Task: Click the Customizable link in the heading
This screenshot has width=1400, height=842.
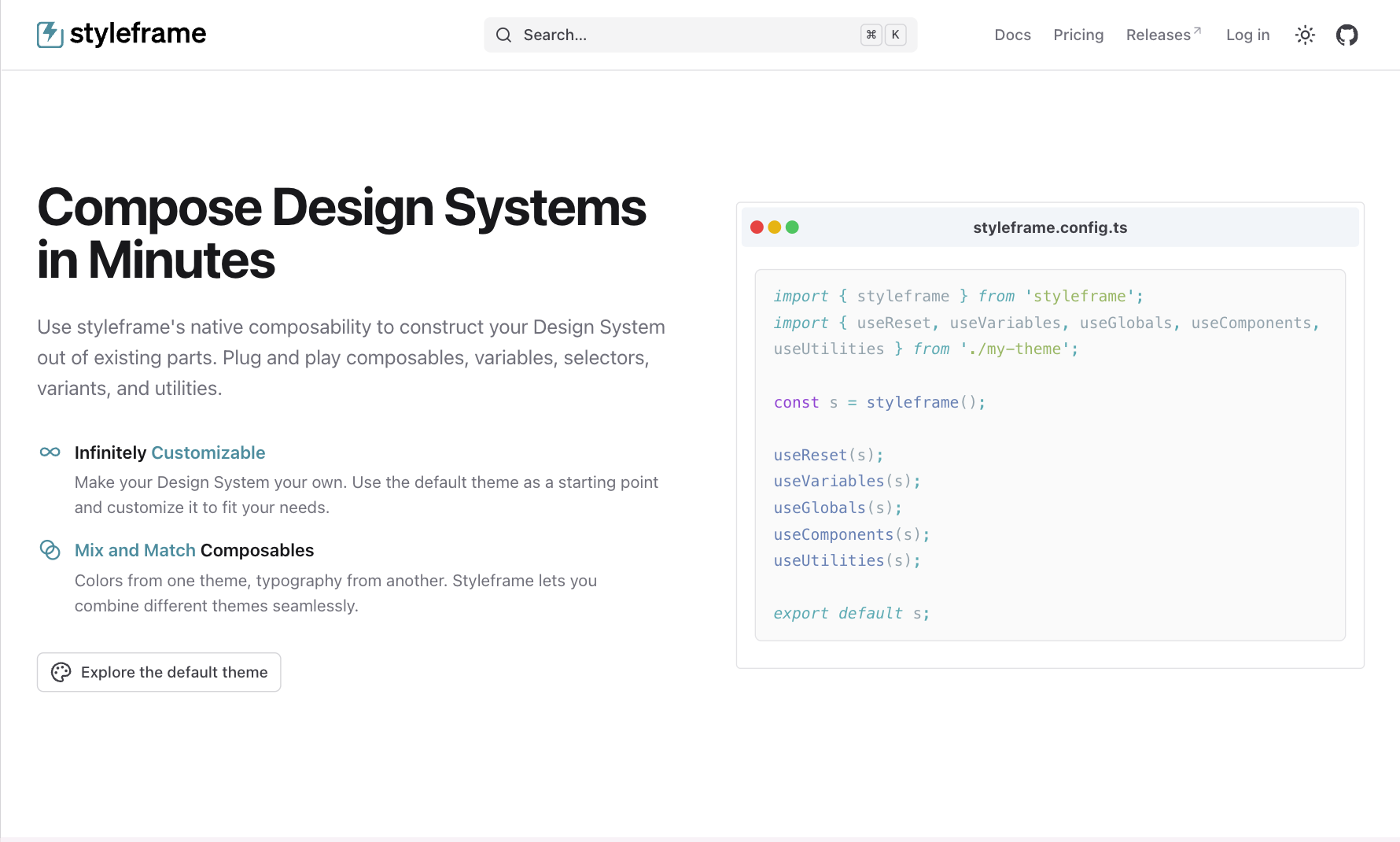Action: (208, 452)
